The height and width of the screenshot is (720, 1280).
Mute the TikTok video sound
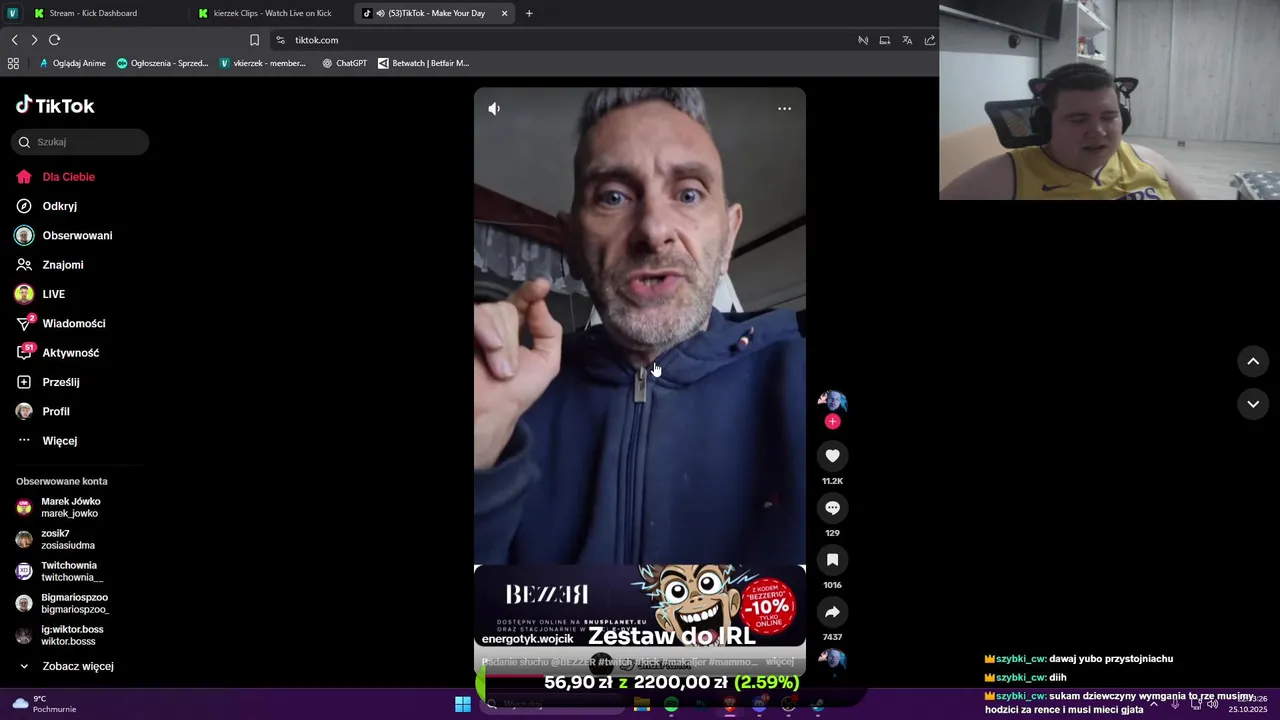click(494, 109)
